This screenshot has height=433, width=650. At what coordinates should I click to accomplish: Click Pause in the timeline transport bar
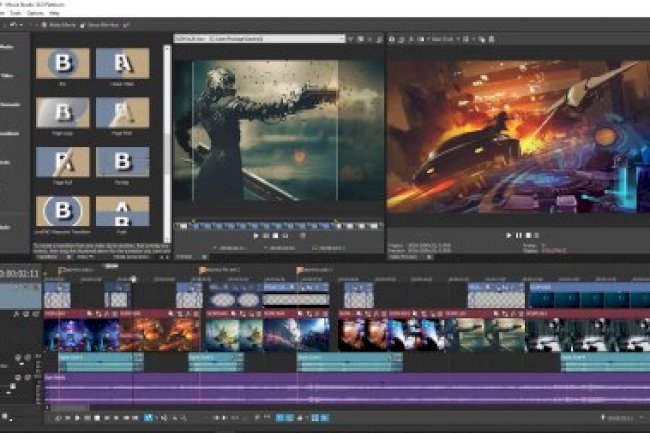(87, 418)
